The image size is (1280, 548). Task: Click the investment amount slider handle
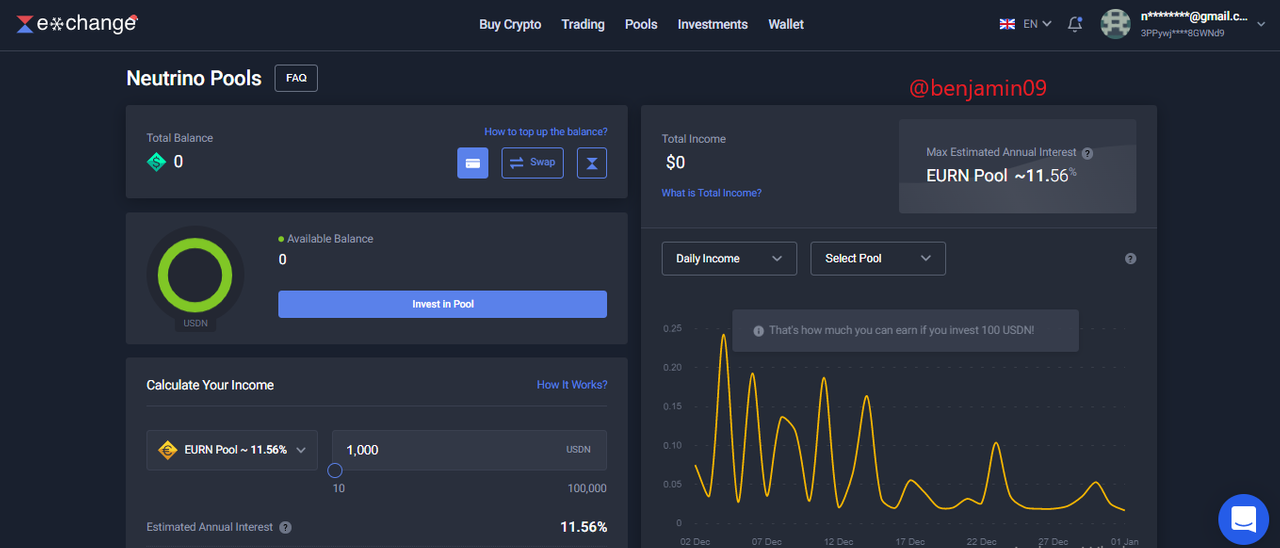(x=335, y=470)
